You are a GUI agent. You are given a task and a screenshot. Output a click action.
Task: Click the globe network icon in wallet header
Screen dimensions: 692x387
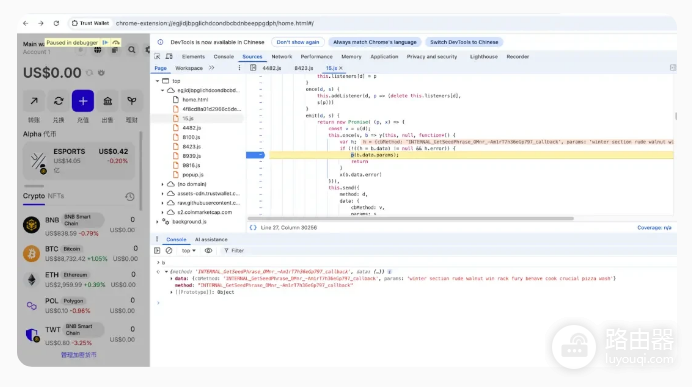(x=98, y=50)
